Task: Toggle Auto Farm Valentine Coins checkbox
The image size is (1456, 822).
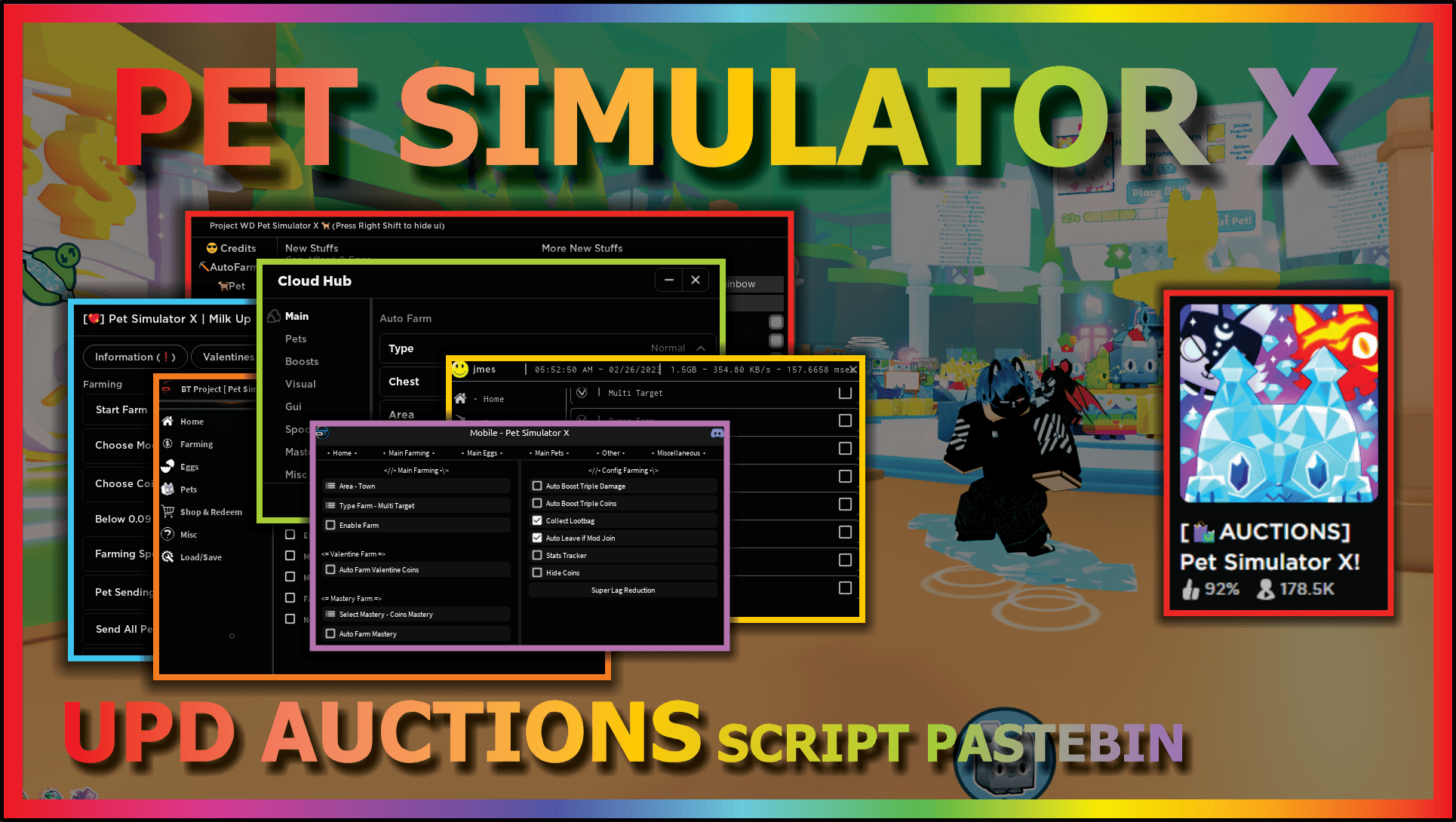Action: (x=330, y=570)
